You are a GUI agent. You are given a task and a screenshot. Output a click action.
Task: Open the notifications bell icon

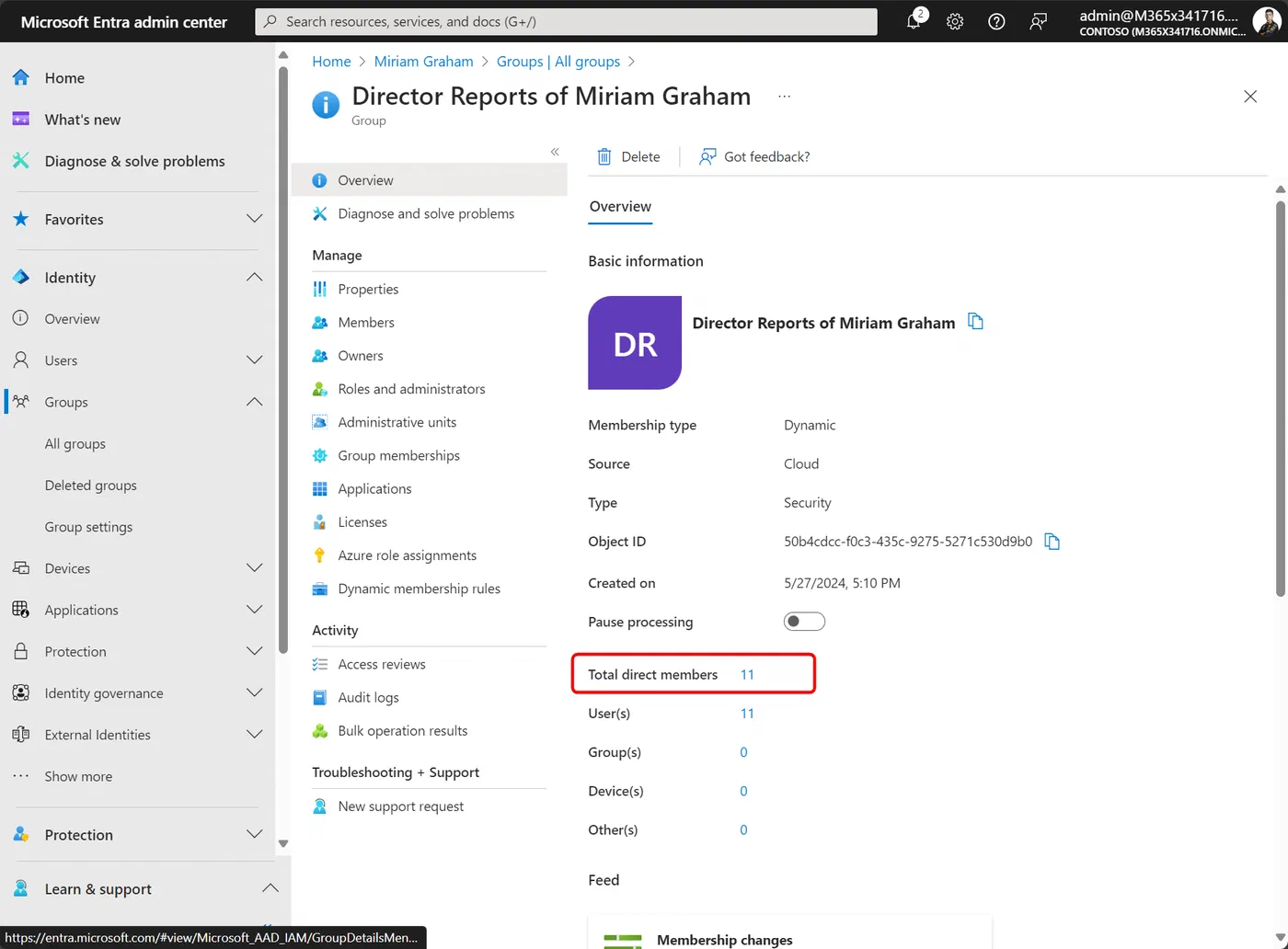click(x=914, y=21)
